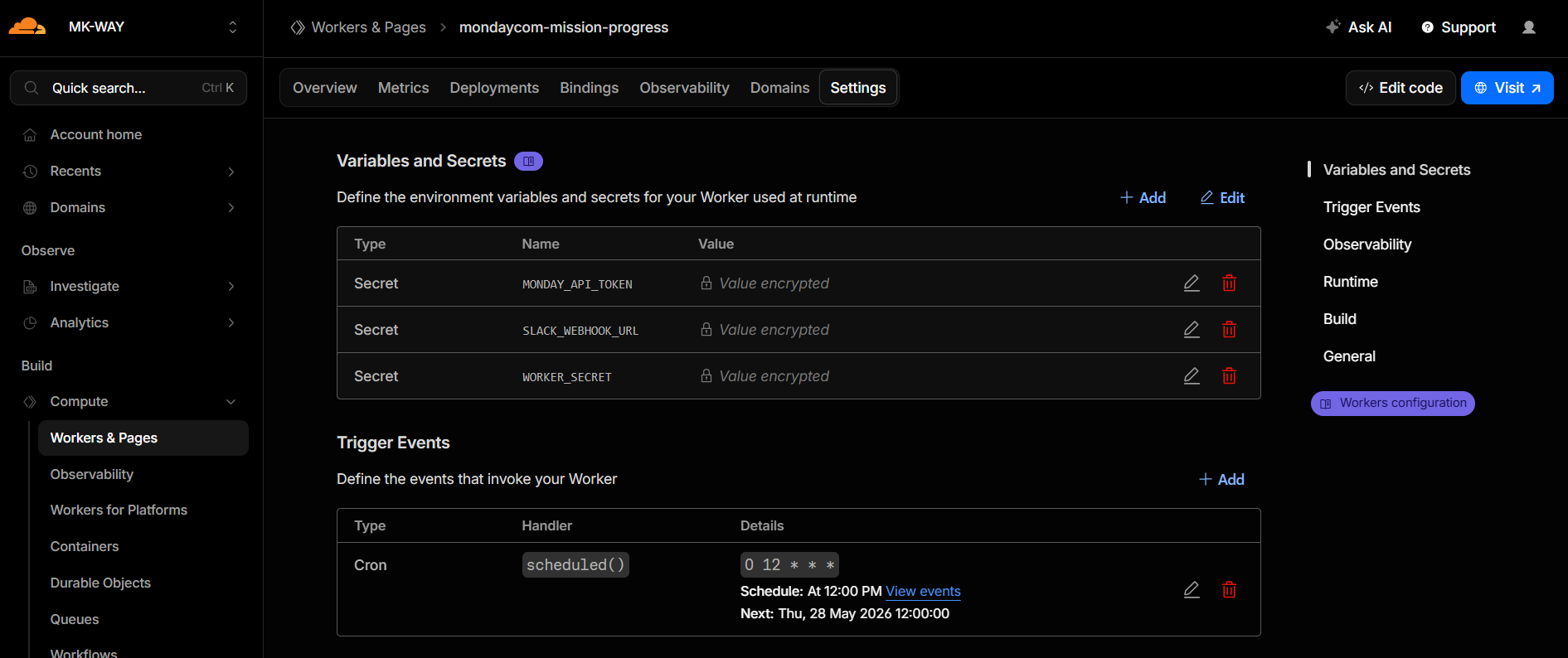
Task: Open the Support menu
Action: [1459, 27]
